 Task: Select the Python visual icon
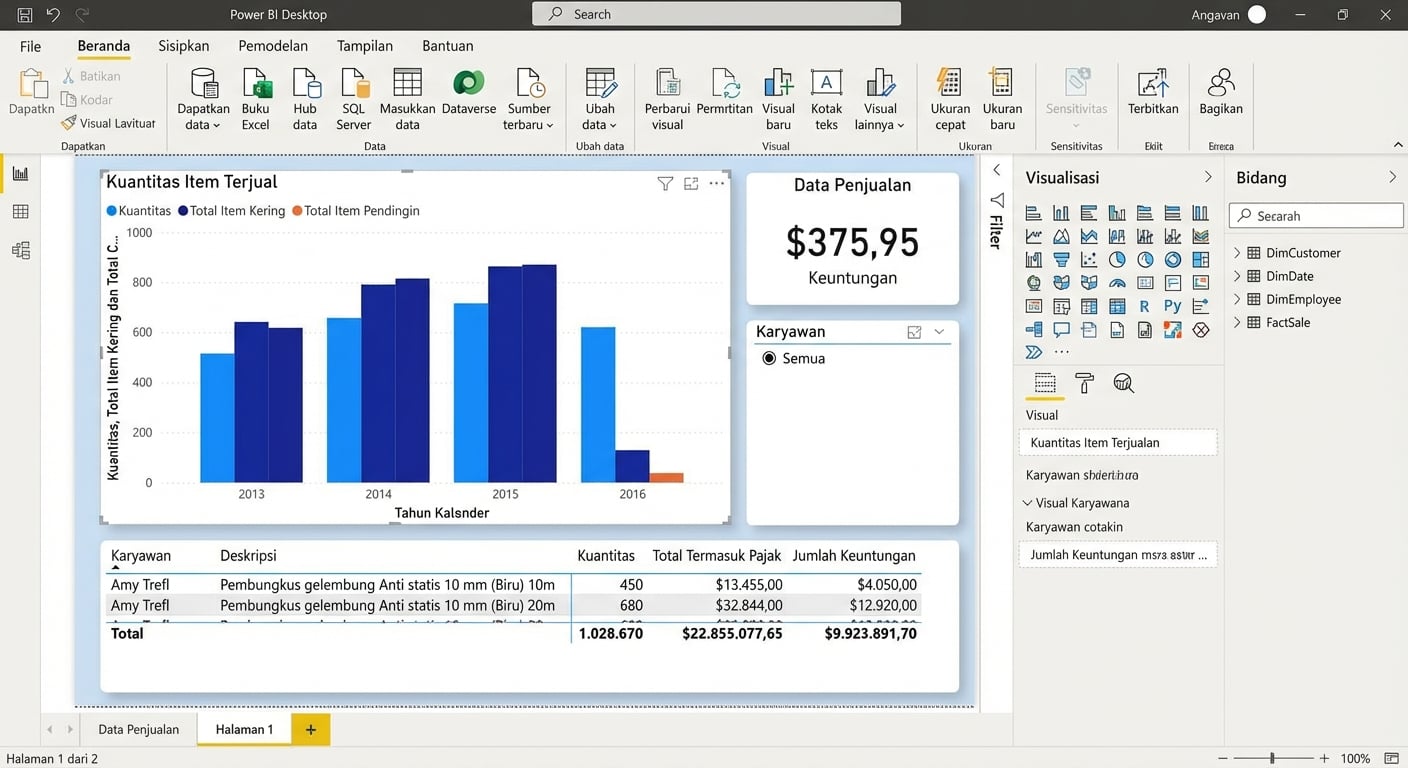pyautogui.click(x=1173, y=307)
